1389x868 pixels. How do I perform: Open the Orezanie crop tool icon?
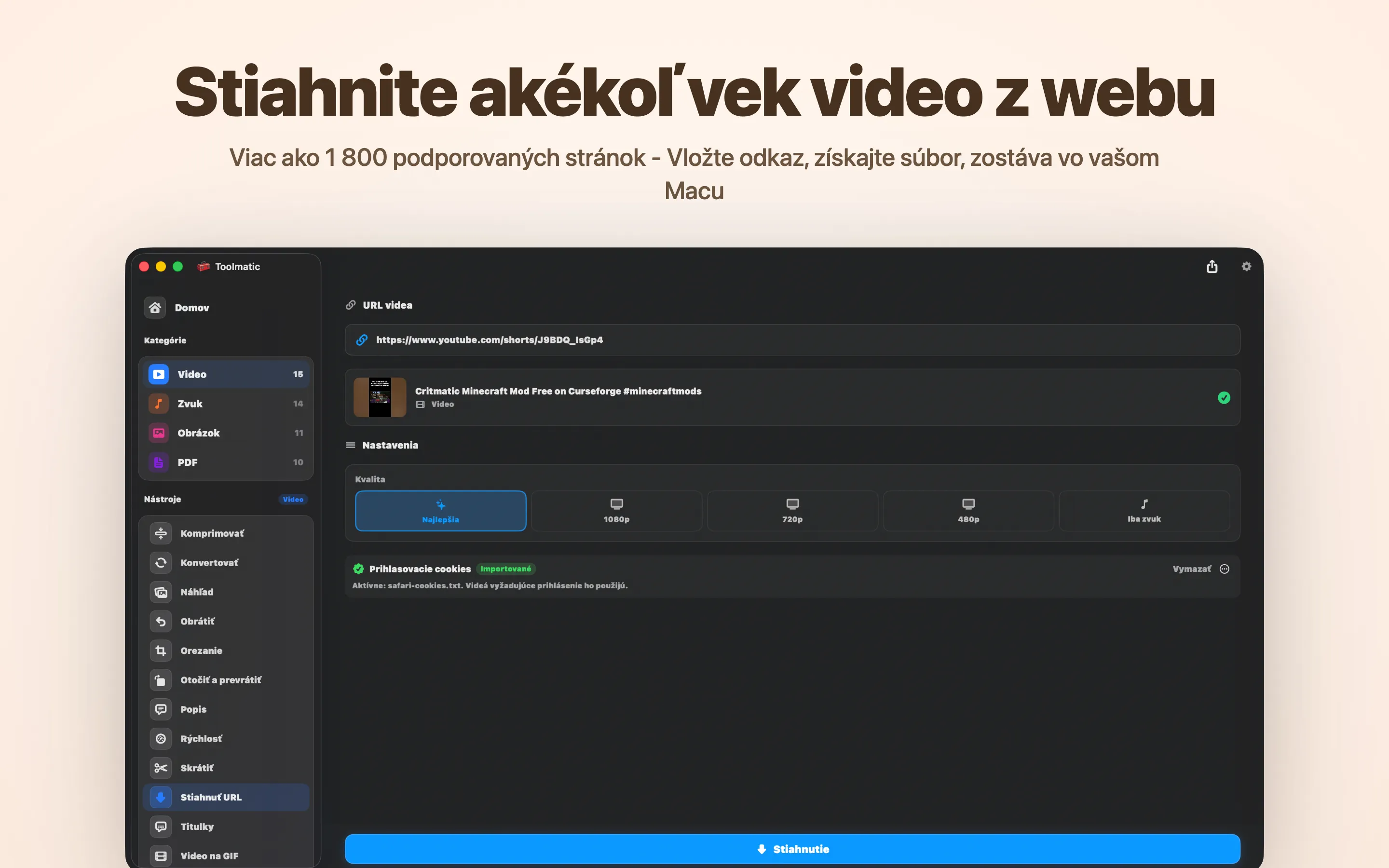[161, 651]
